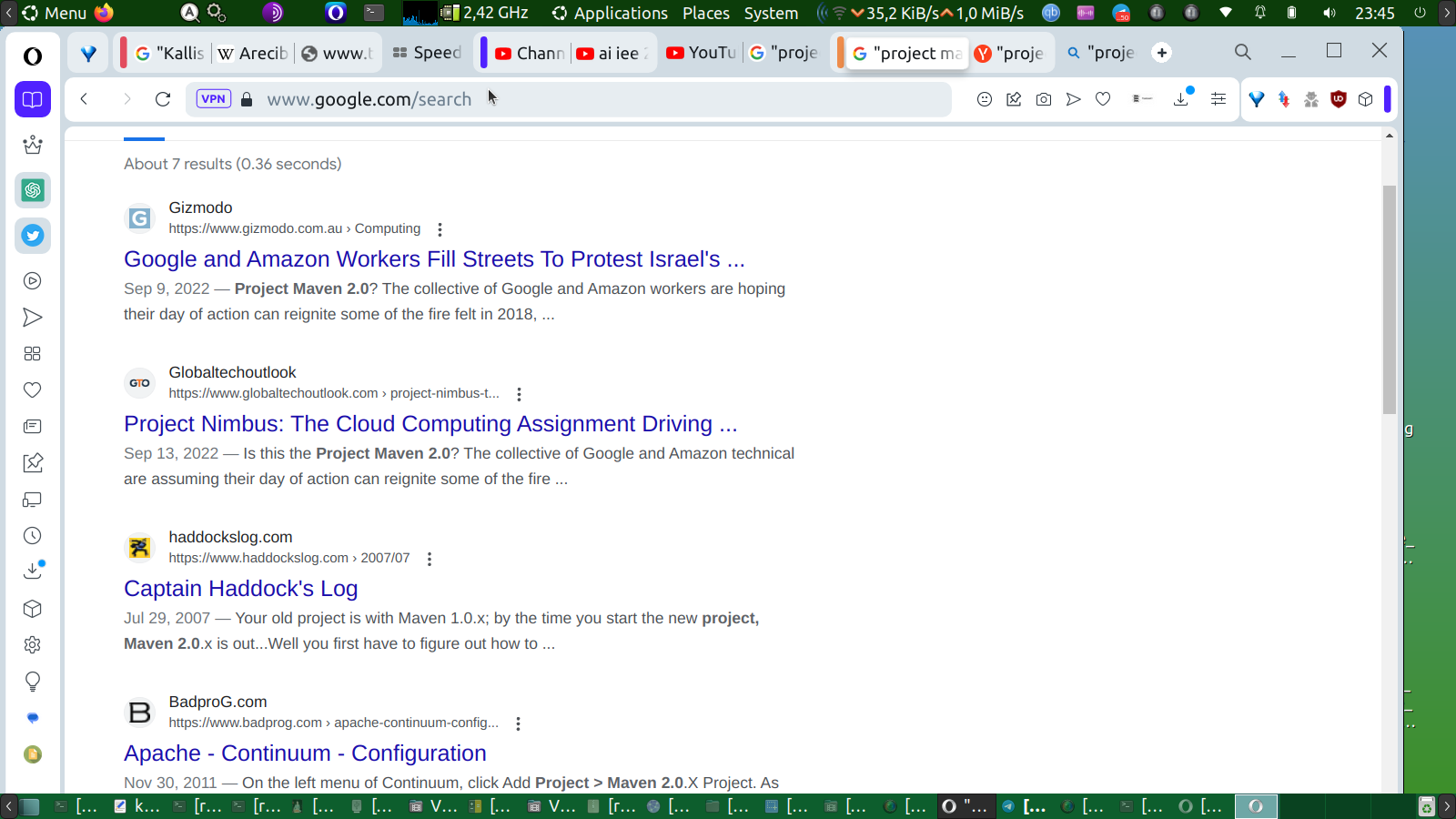
Task: Click the lightbulb icon in sidebar
Action: (33, 682)
